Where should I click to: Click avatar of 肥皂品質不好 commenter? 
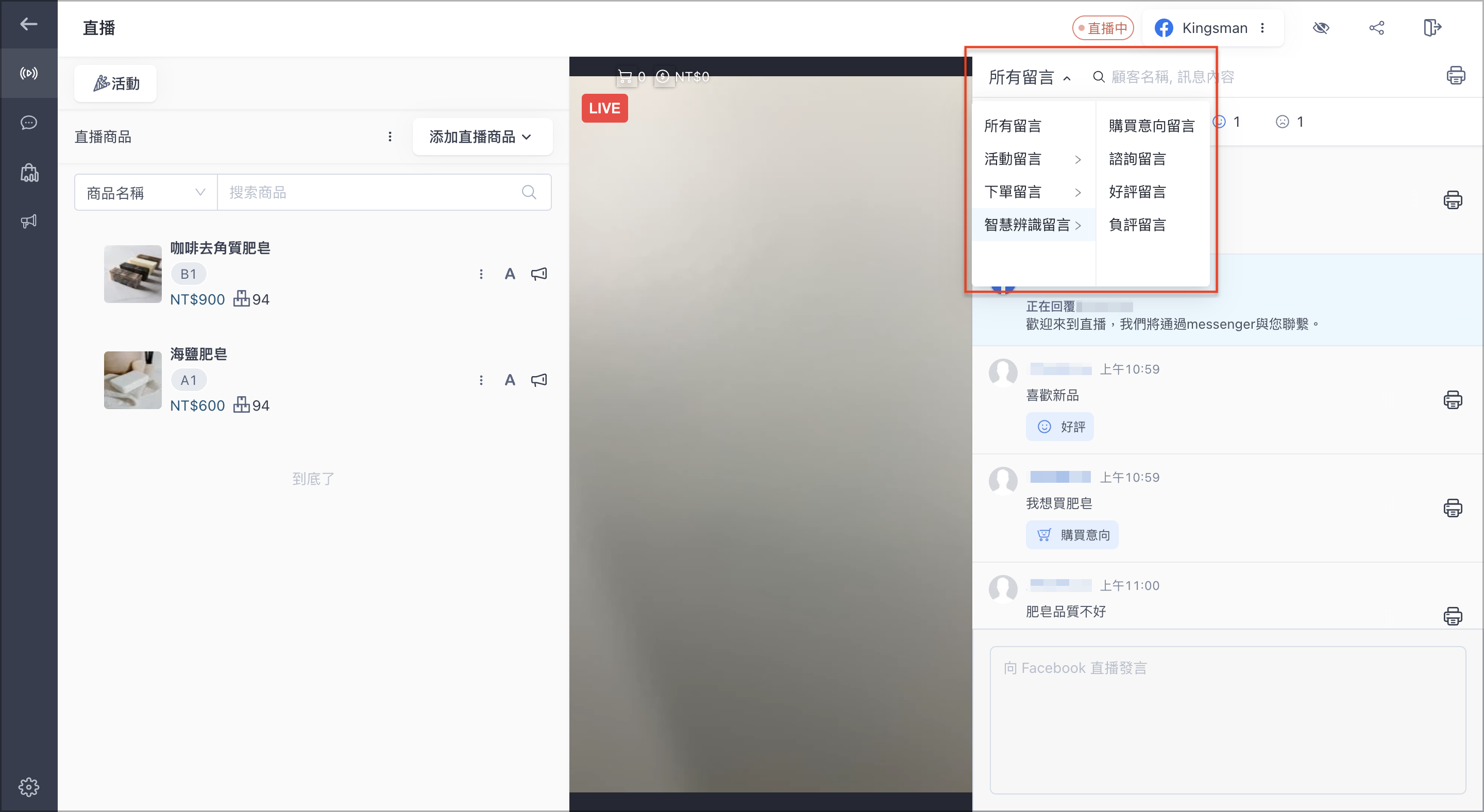(x=1003, y=588)
